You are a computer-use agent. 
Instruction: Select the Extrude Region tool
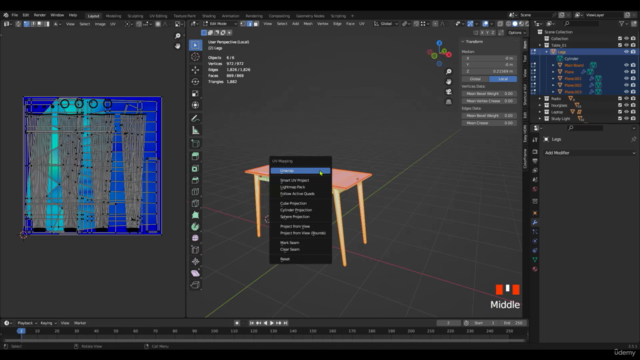[x=196, y=156]
